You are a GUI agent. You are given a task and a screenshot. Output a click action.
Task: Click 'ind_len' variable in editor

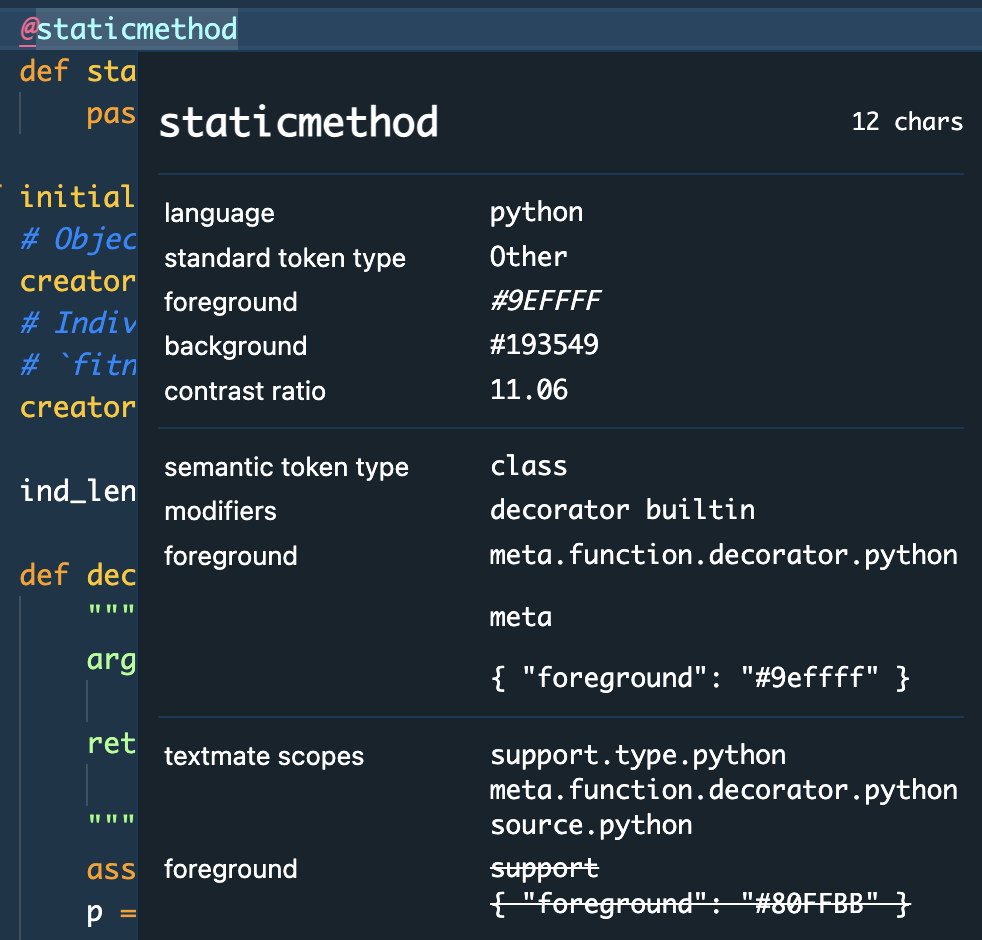(78, 490)
